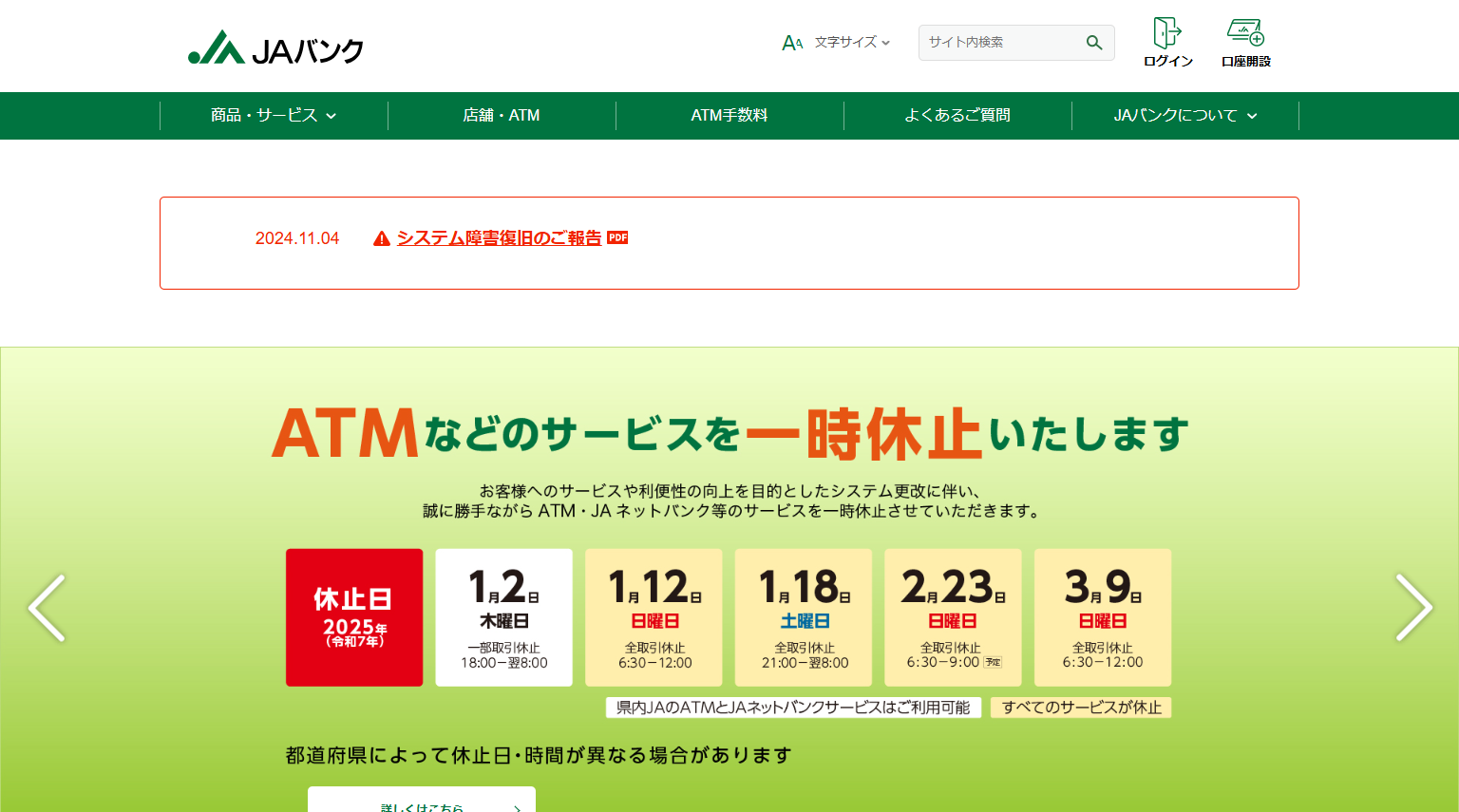The image size is (1459, 812).
Task: Open the システム障害復旧のご報告 link
Action: pos(499,238)
